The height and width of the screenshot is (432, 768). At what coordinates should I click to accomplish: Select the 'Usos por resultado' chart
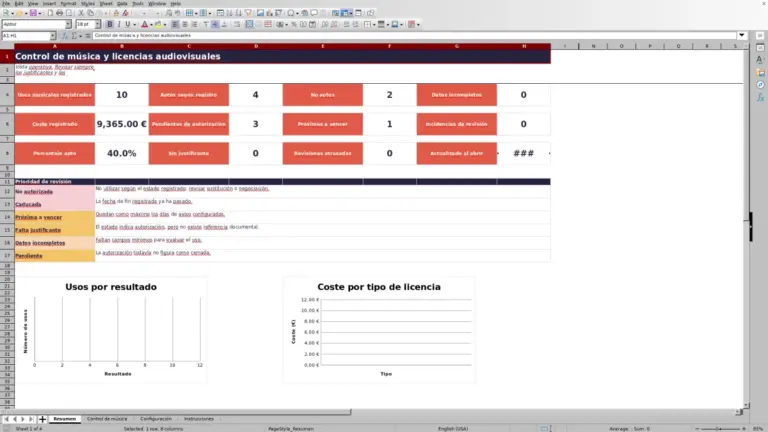pyautogui.click(x=111, y=330)
